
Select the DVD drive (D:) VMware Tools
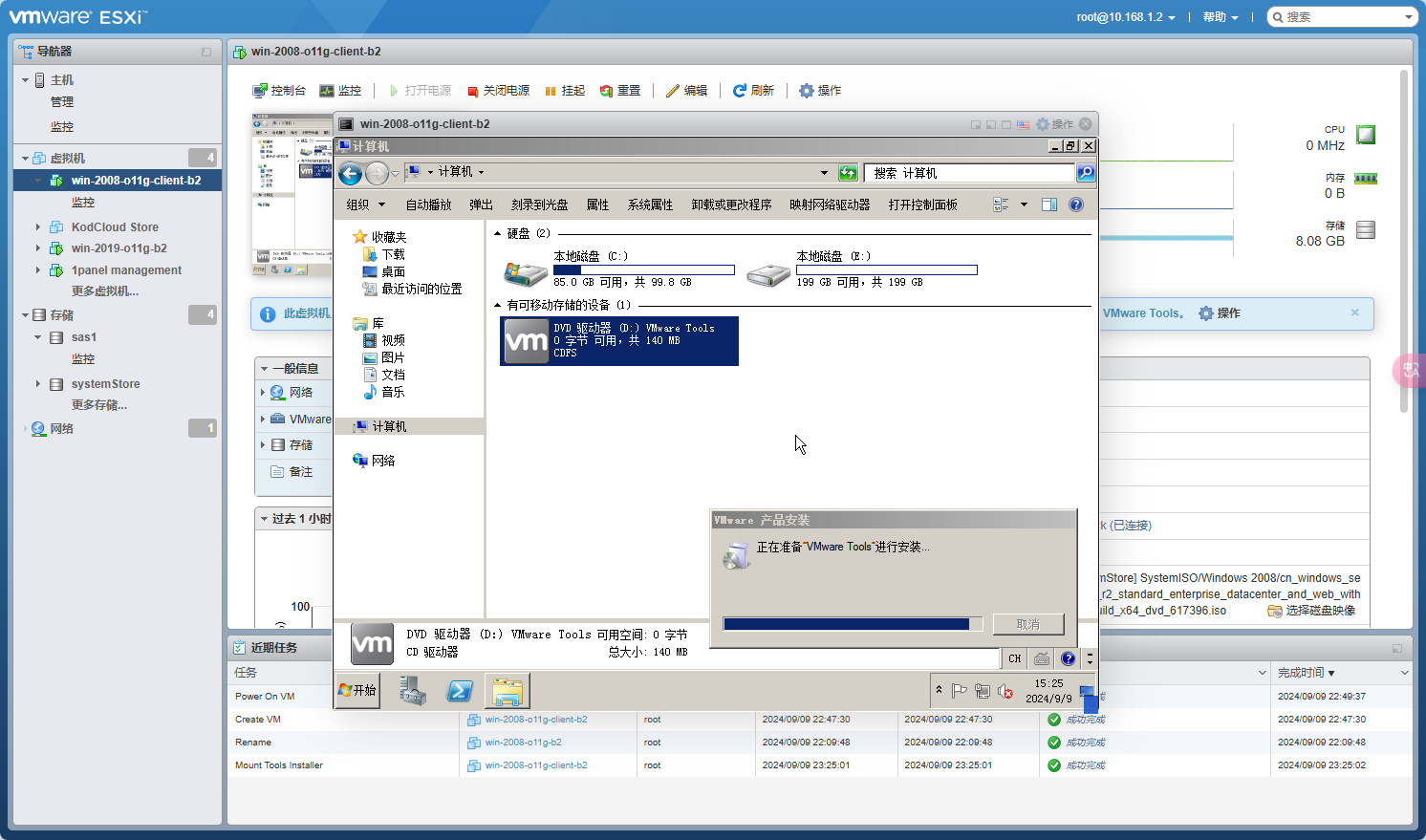coord(619,341)
